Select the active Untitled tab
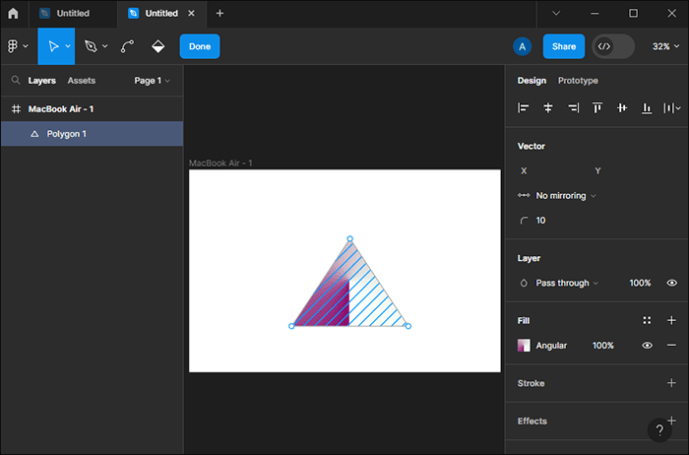This screenshot has width=689, height=455. [161, 13]
